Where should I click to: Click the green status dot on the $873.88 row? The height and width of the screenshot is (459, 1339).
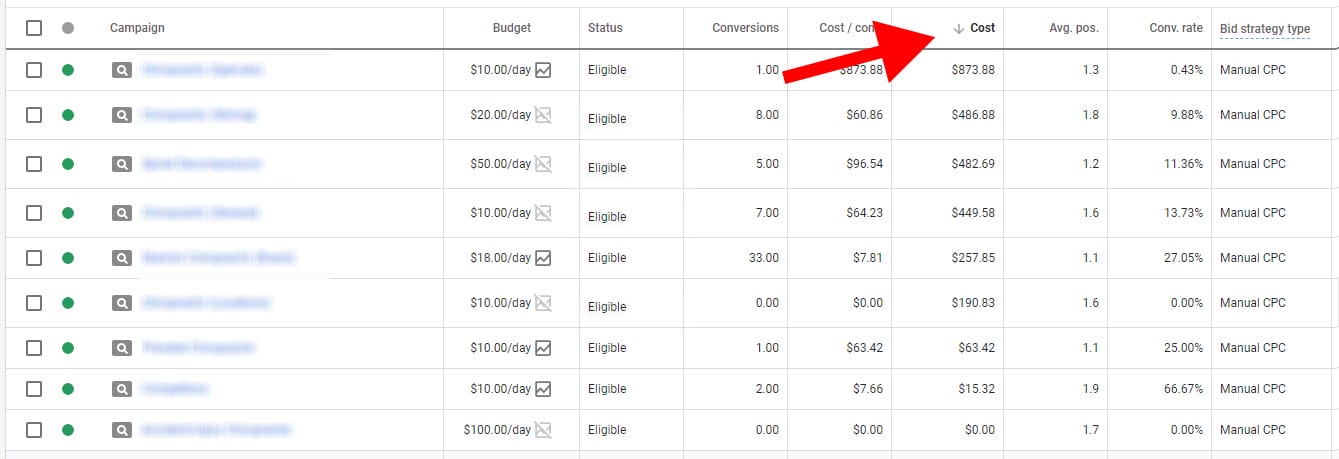click(68, 70)
